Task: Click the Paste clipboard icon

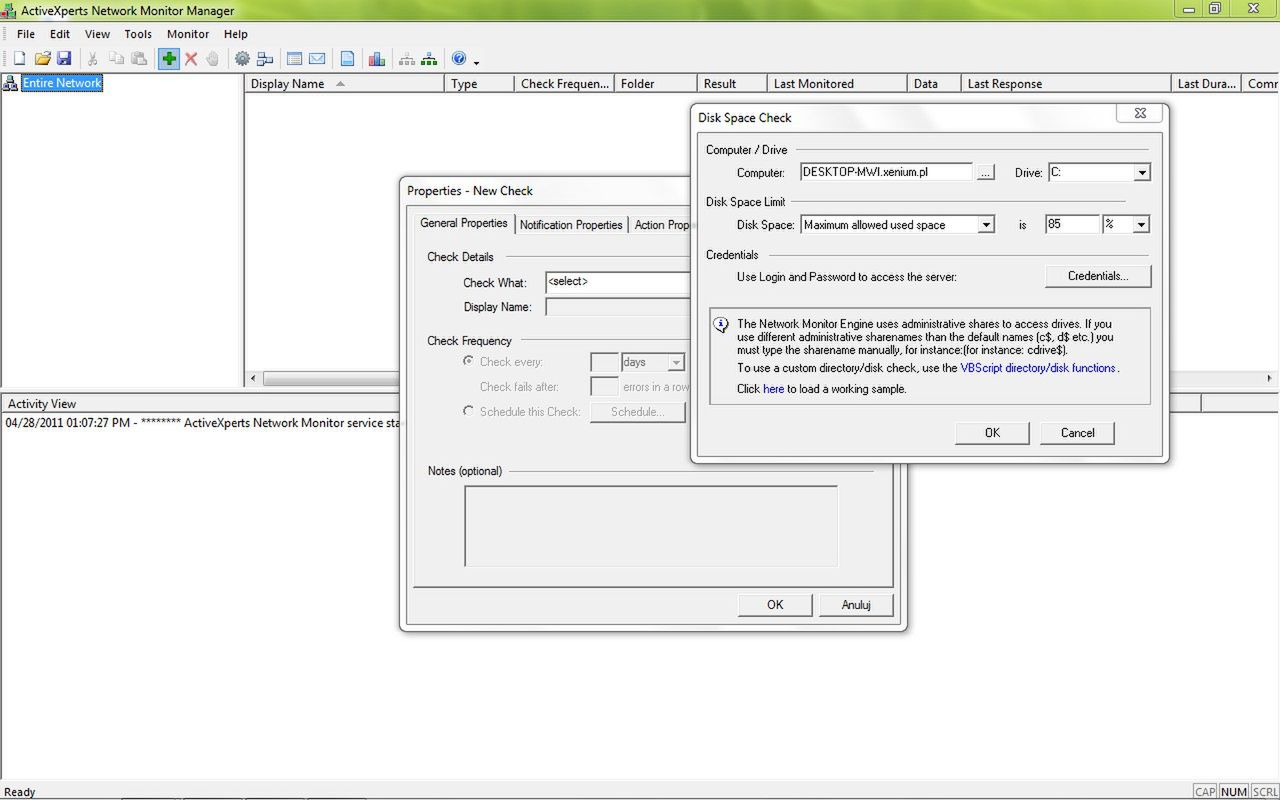Action: pyautogui.click(x=139, y=59)
